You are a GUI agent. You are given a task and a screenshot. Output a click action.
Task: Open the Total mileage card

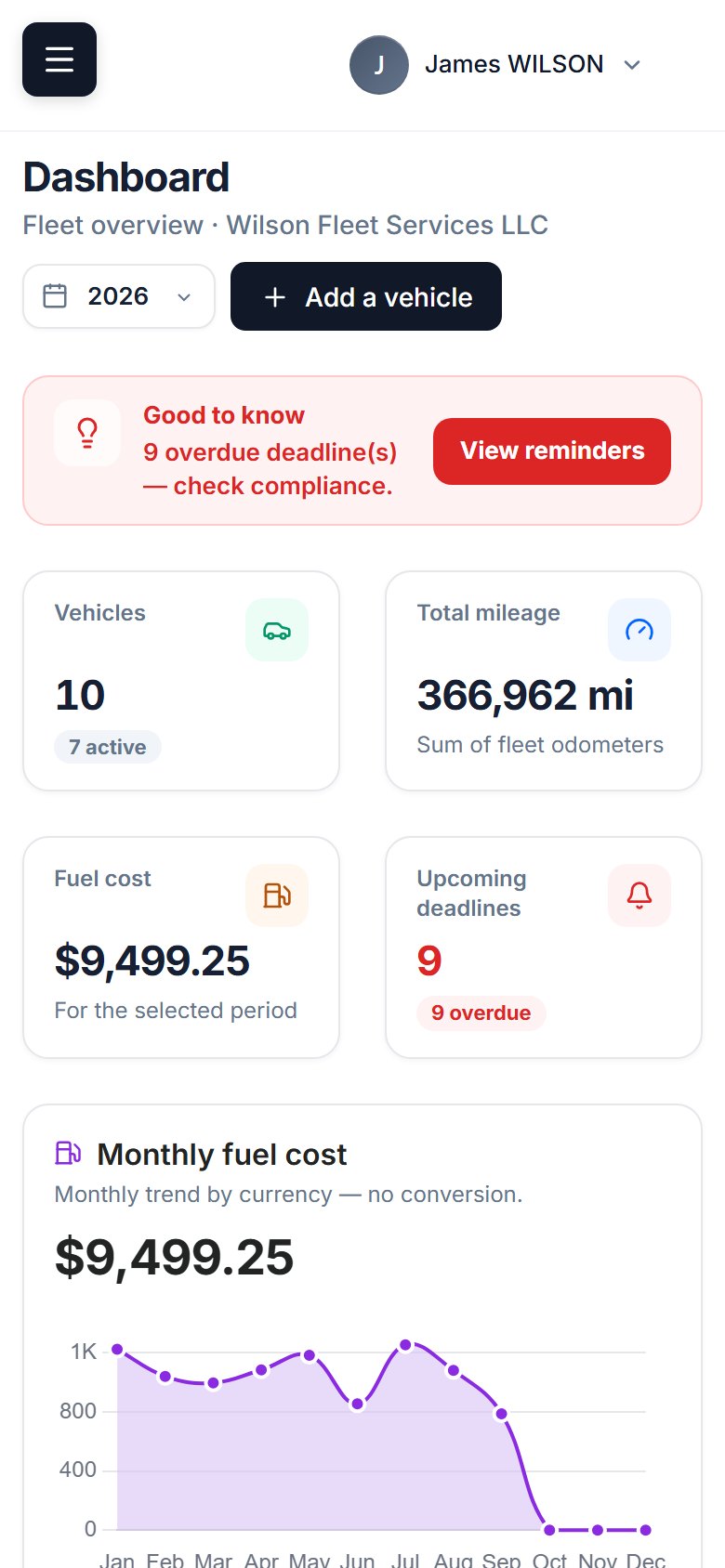544,681
